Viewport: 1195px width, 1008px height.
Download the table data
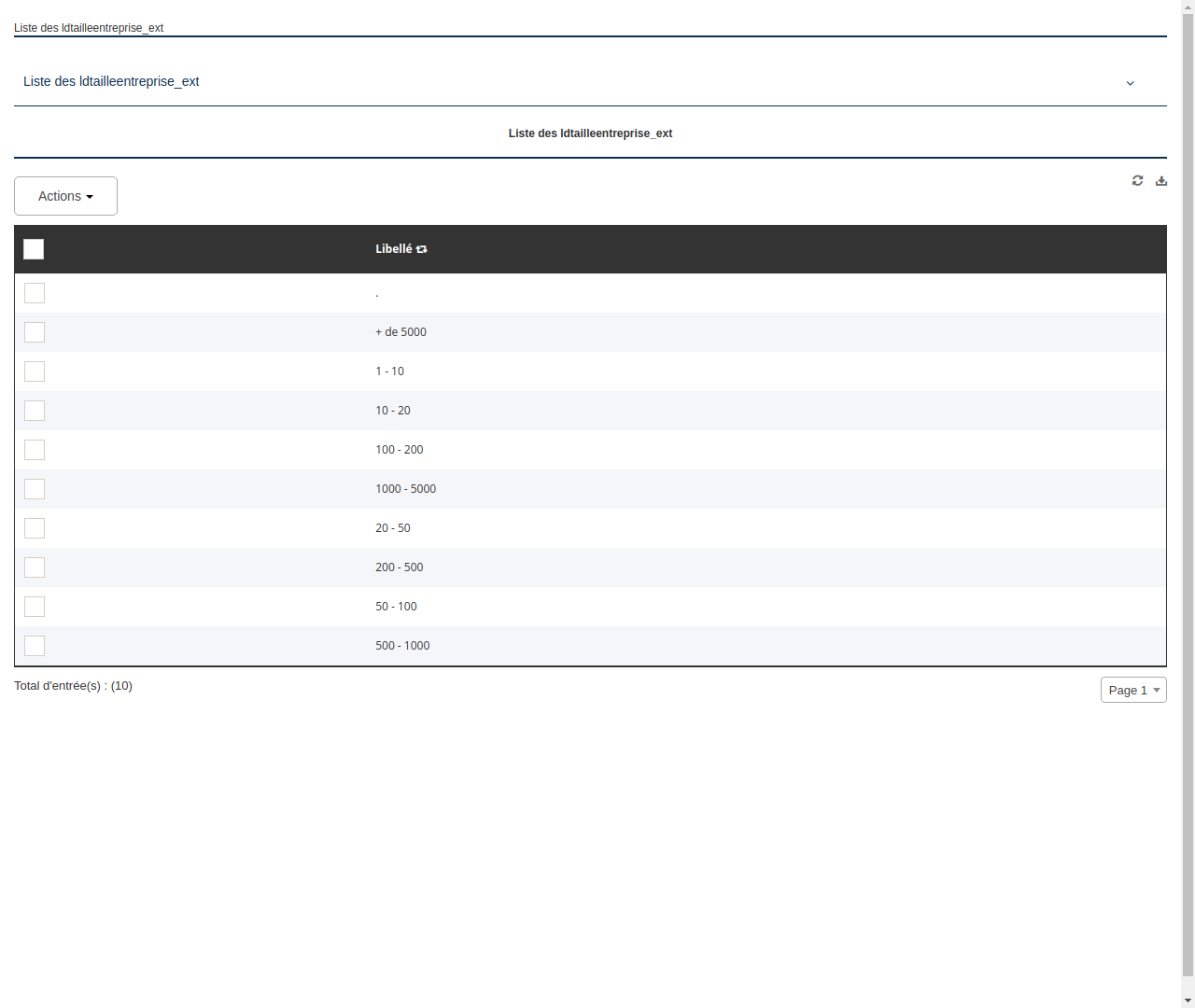click(1160, 180)
